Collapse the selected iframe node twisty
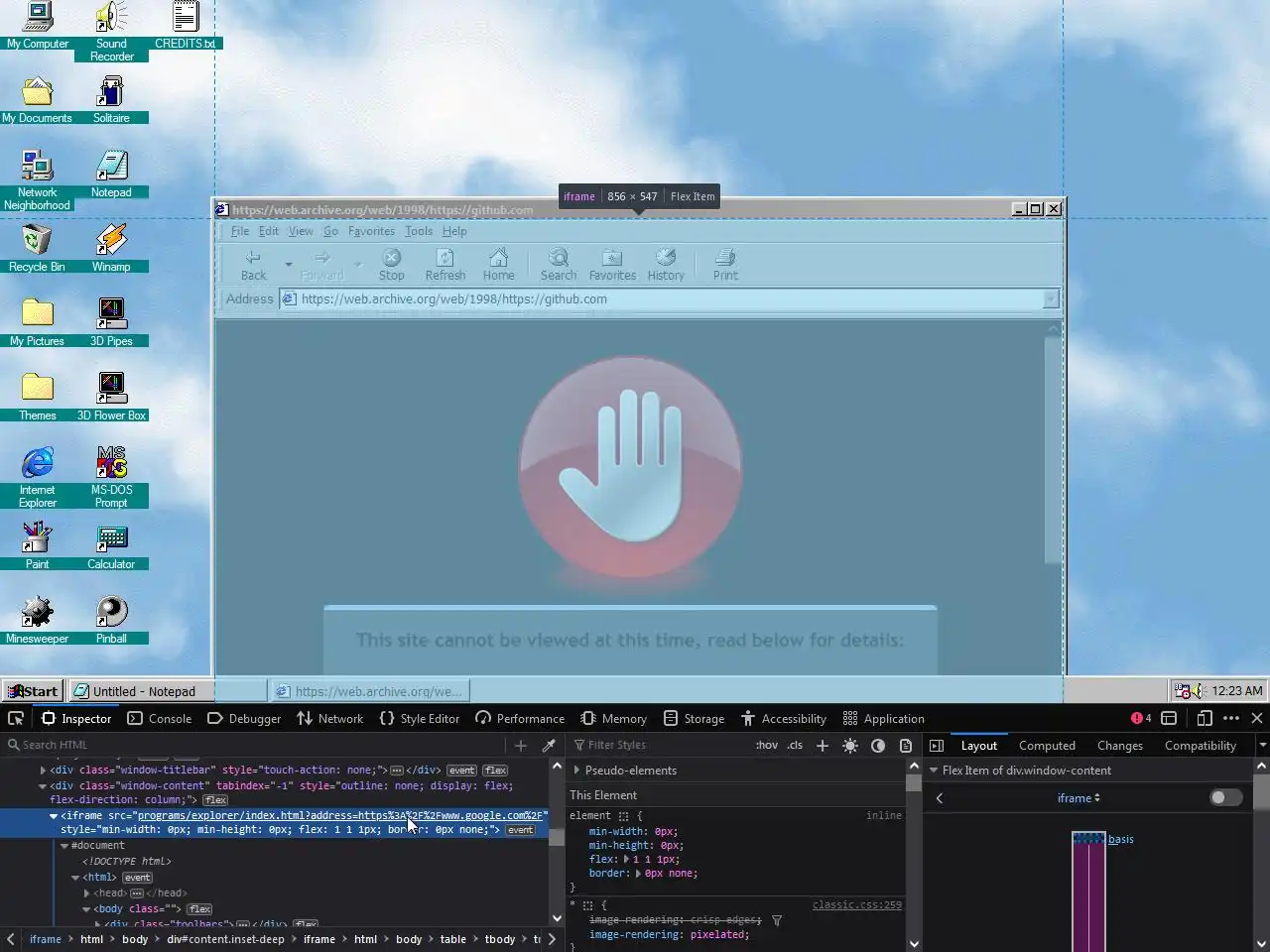 [x=54, y=815]
